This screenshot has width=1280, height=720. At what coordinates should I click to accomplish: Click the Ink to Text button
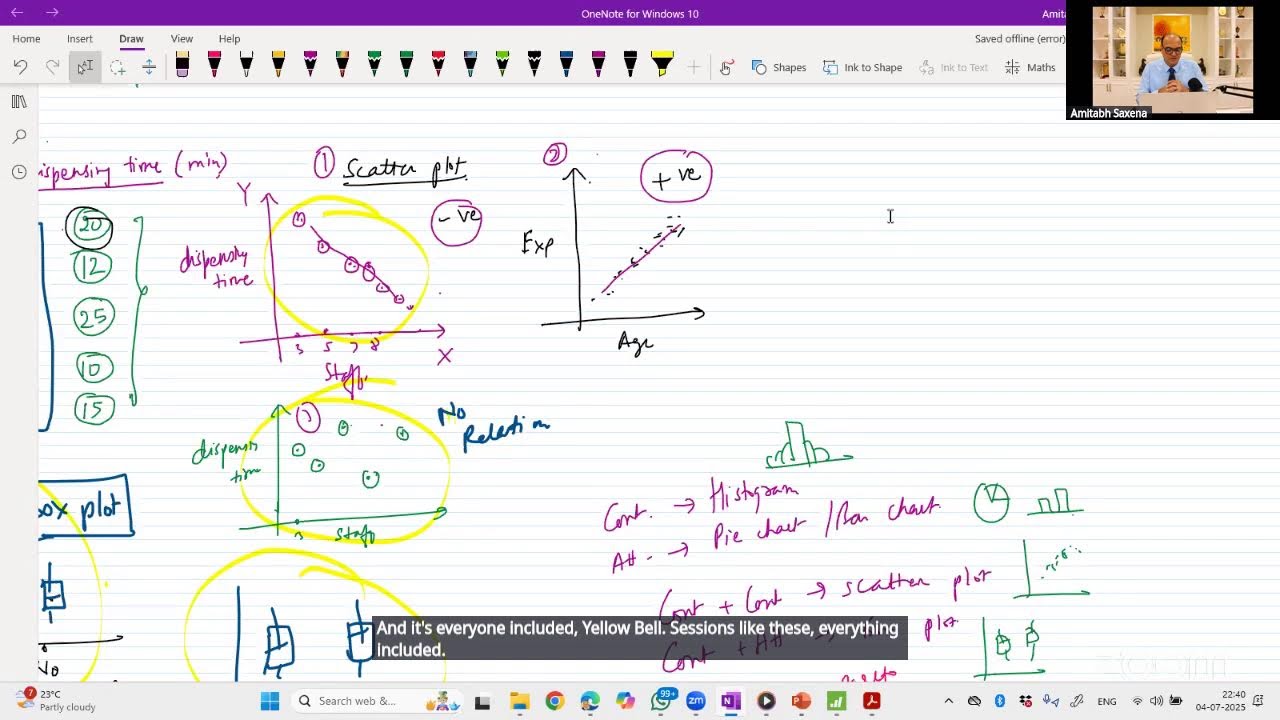[x=951, y=67]
